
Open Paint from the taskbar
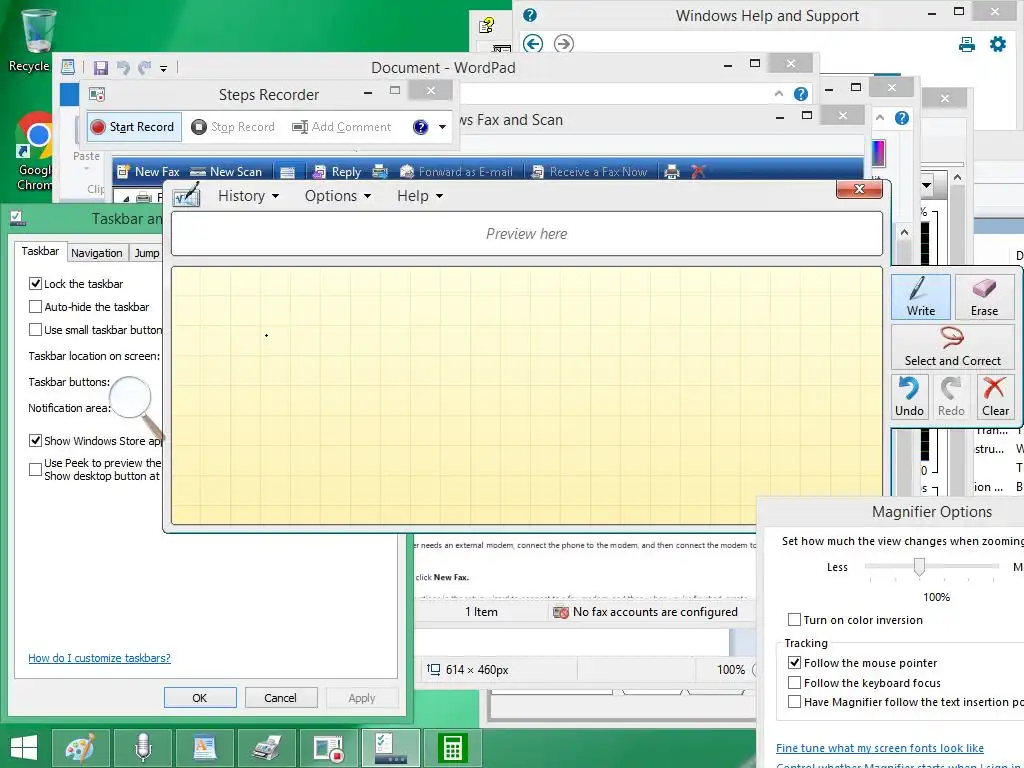click(82, 747)
